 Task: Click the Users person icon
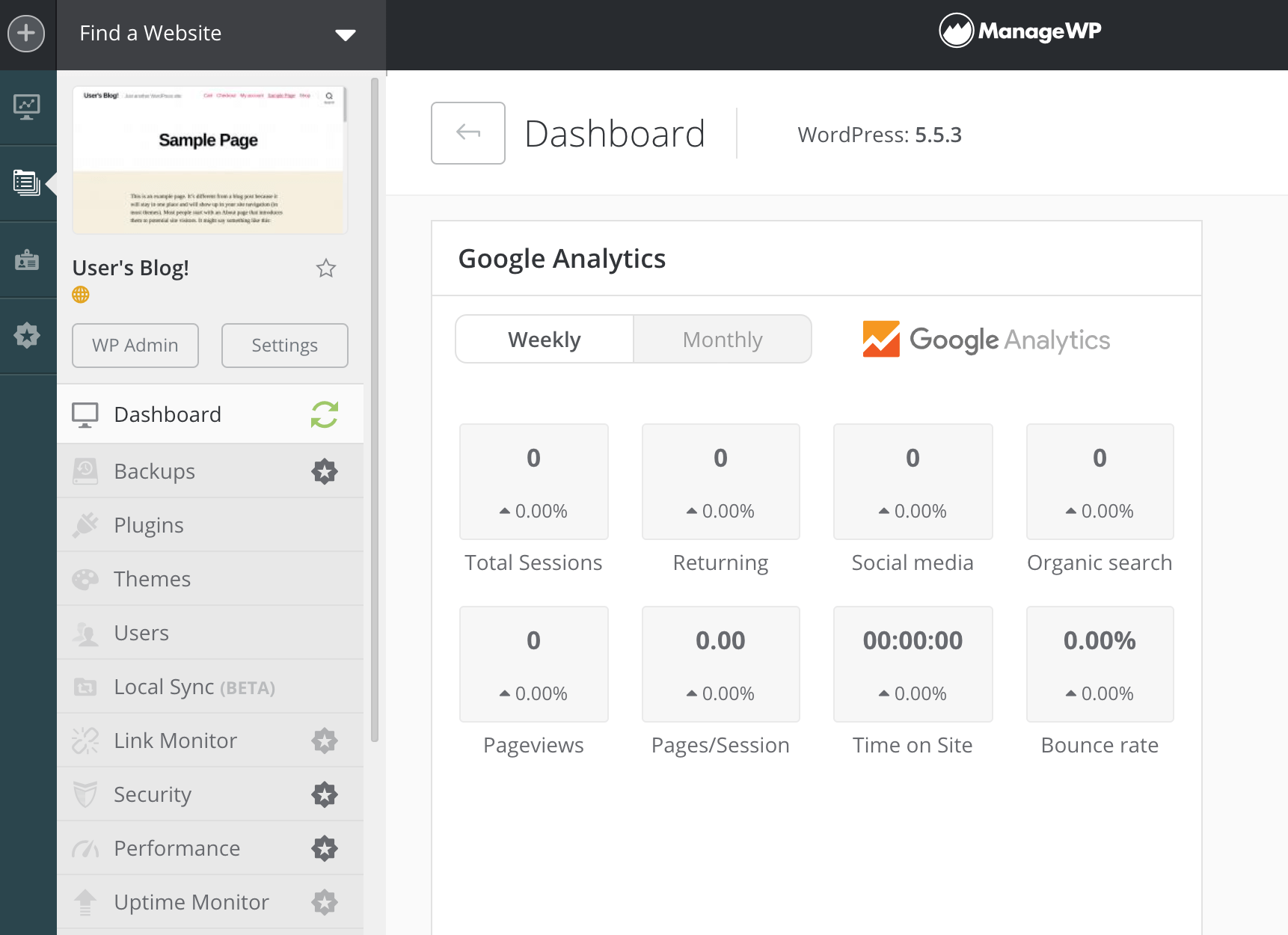pos(85,634)
